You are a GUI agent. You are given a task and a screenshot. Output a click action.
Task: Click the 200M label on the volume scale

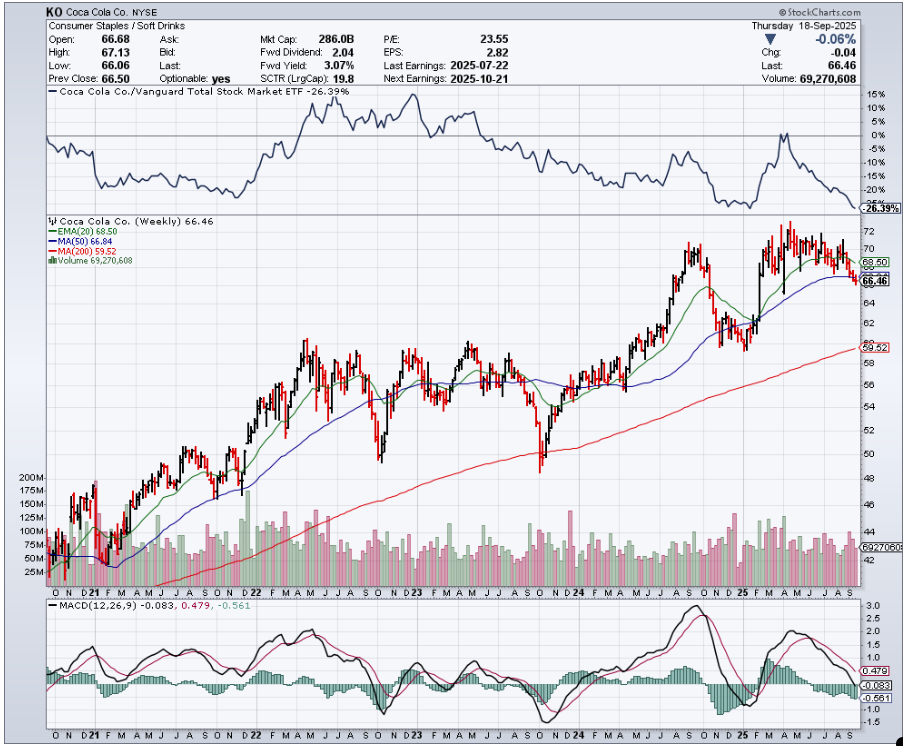point(31,478)
